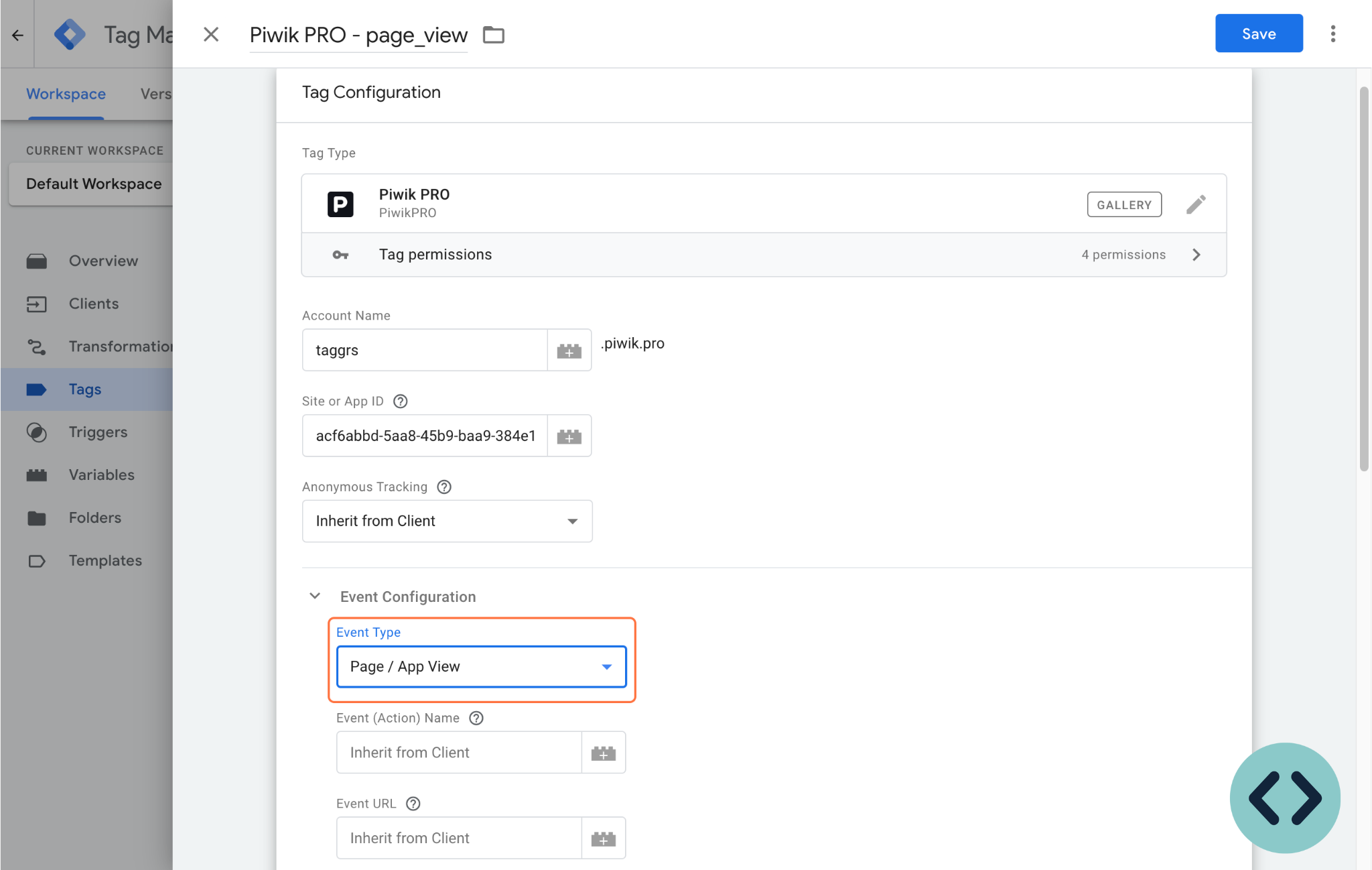This screenshot has height=870, width=1372.
Task: Click the teal code brackets widget
Action: pyautogui.click(x=1285, y=798)
